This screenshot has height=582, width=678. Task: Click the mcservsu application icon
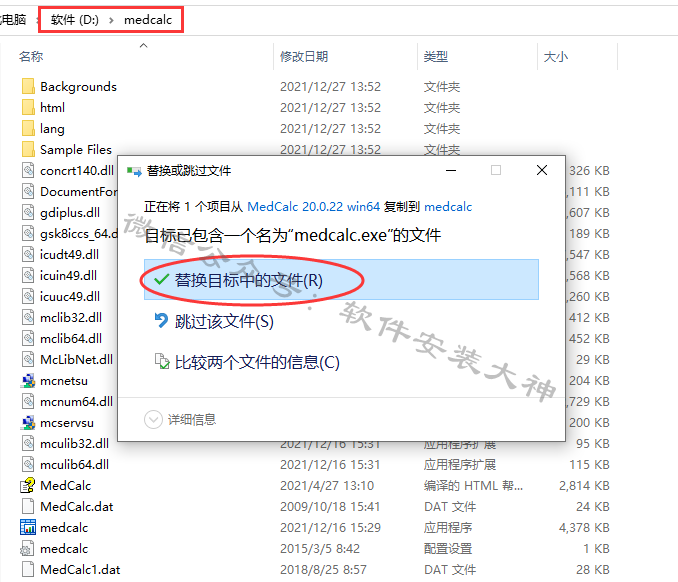pos(28,422)
